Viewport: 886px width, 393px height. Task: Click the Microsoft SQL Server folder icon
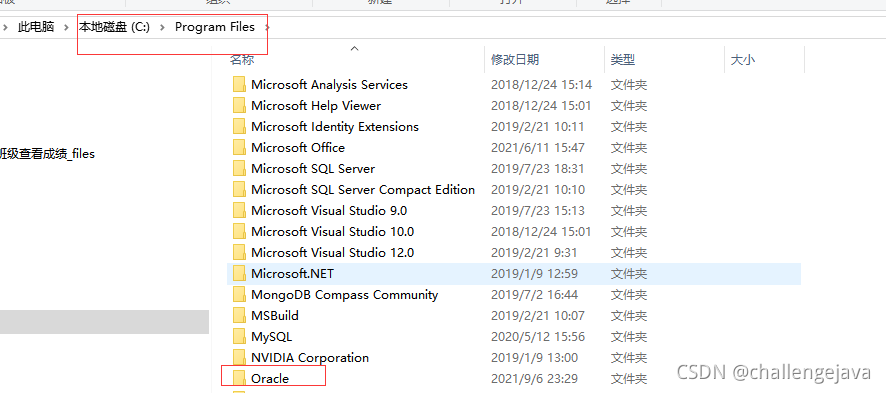coord(239,168)
